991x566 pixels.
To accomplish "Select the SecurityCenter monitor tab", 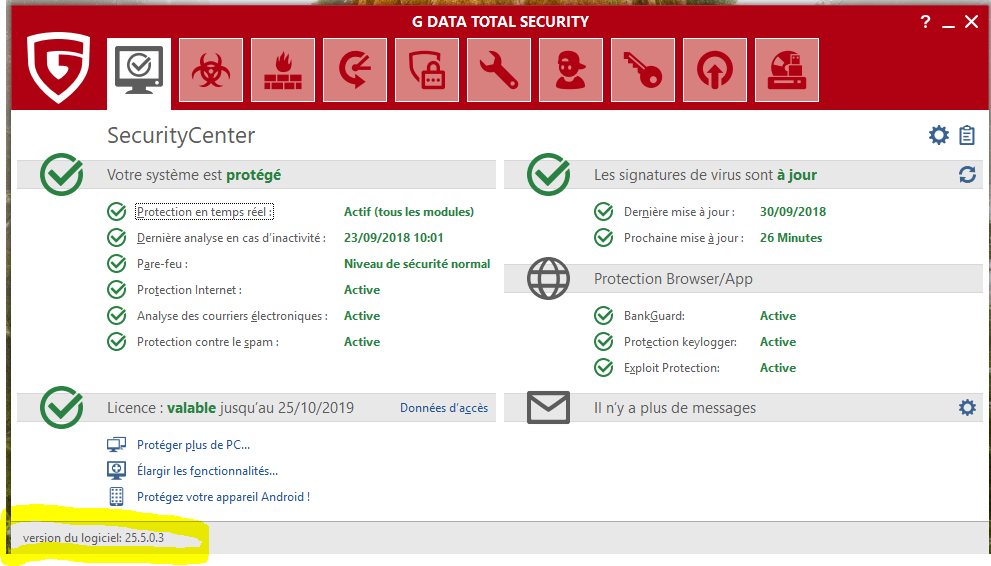I will pyautogui.click(x=139, y=70).
